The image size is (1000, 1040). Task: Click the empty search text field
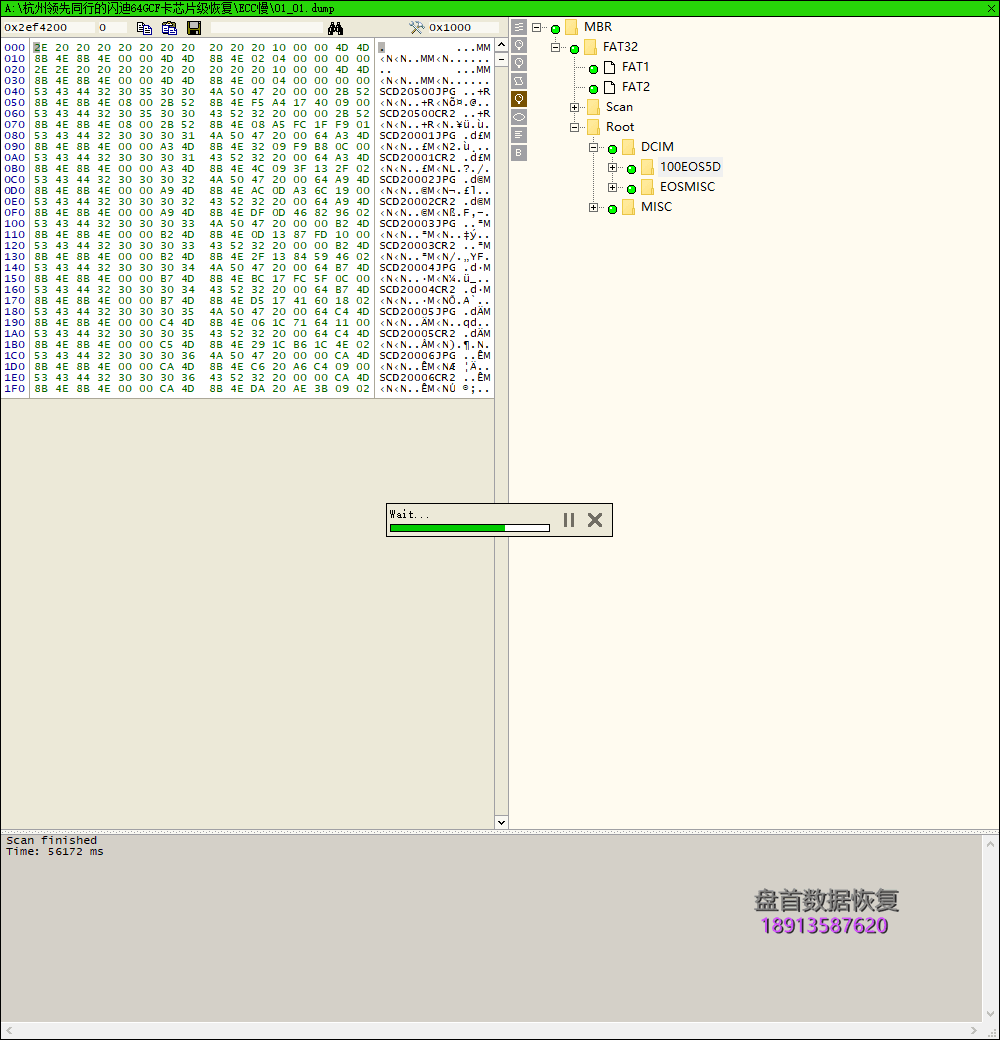[x=267, y=27]
